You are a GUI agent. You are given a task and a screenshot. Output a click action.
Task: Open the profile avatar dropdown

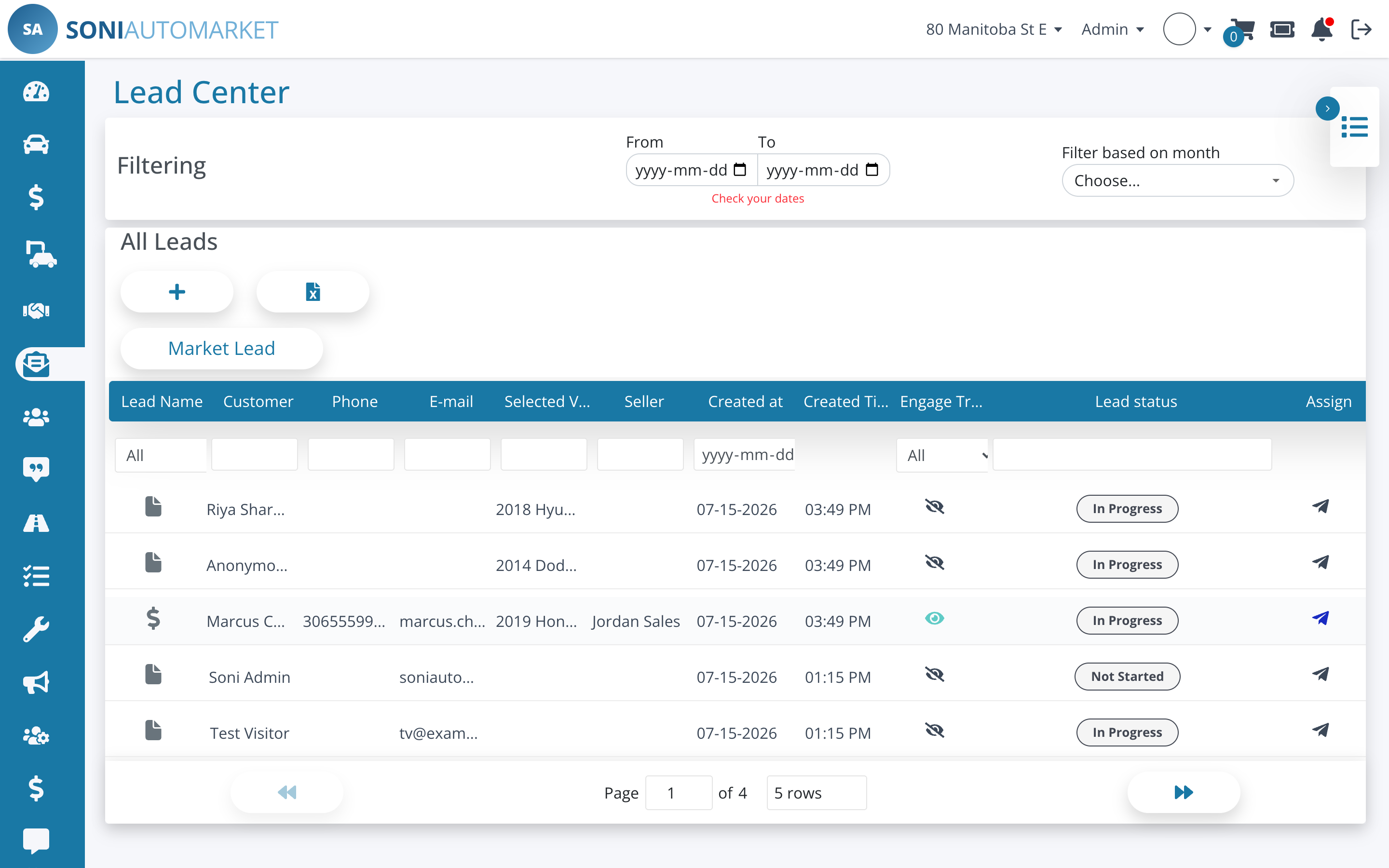[x=1187, y=29]
